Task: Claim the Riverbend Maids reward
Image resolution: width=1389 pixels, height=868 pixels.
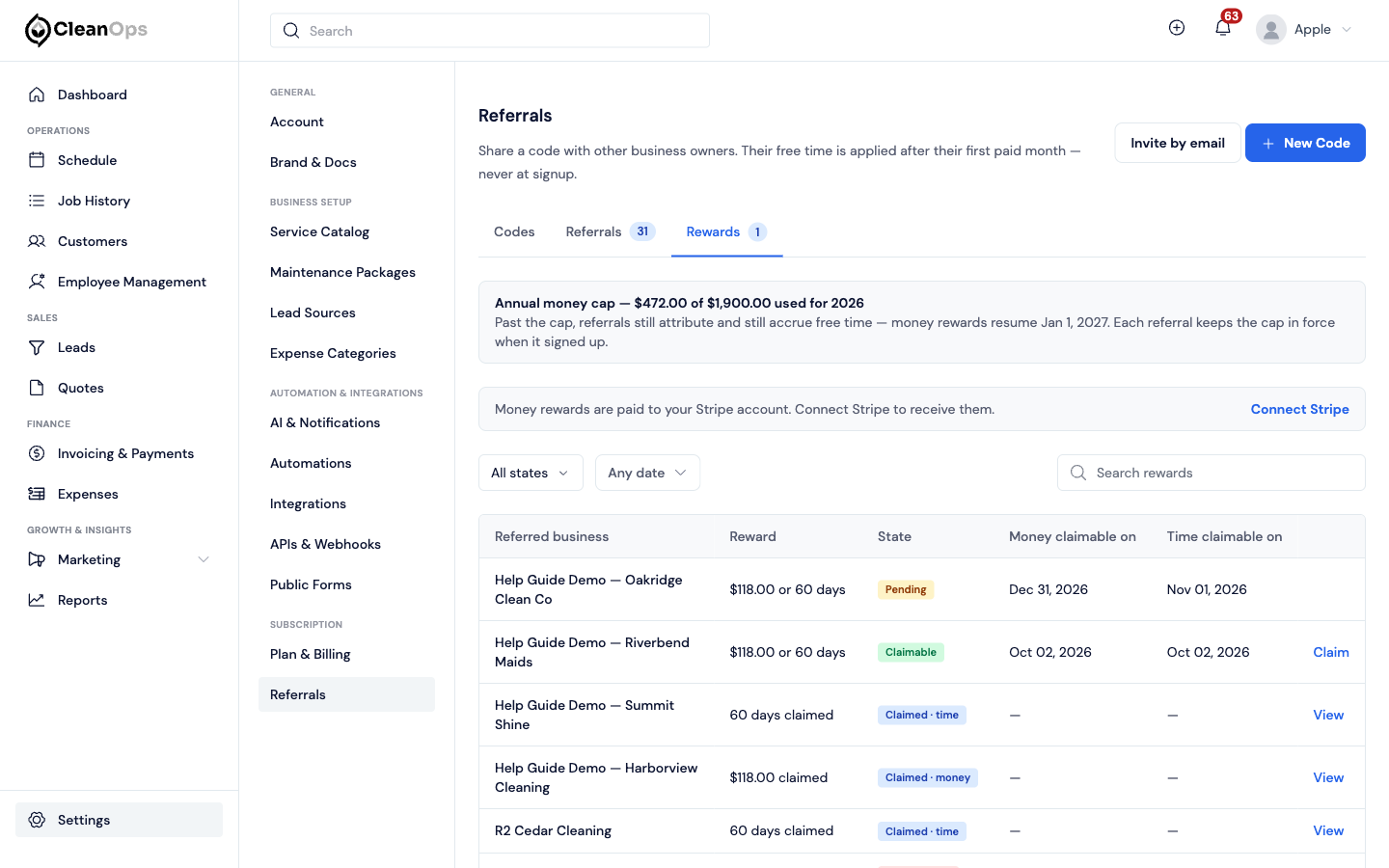Action: [x=1331, y=652]
